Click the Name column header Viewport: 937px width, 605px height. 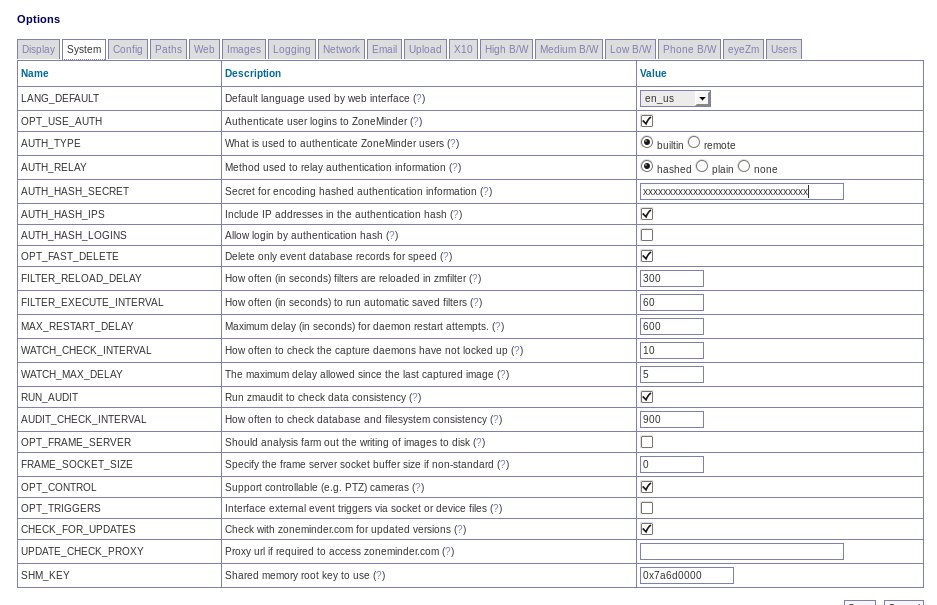click(35, 74)
